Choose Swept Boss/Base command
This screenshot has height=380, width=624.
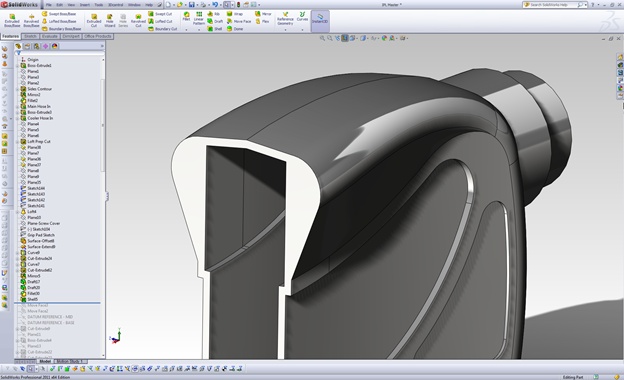59,14
